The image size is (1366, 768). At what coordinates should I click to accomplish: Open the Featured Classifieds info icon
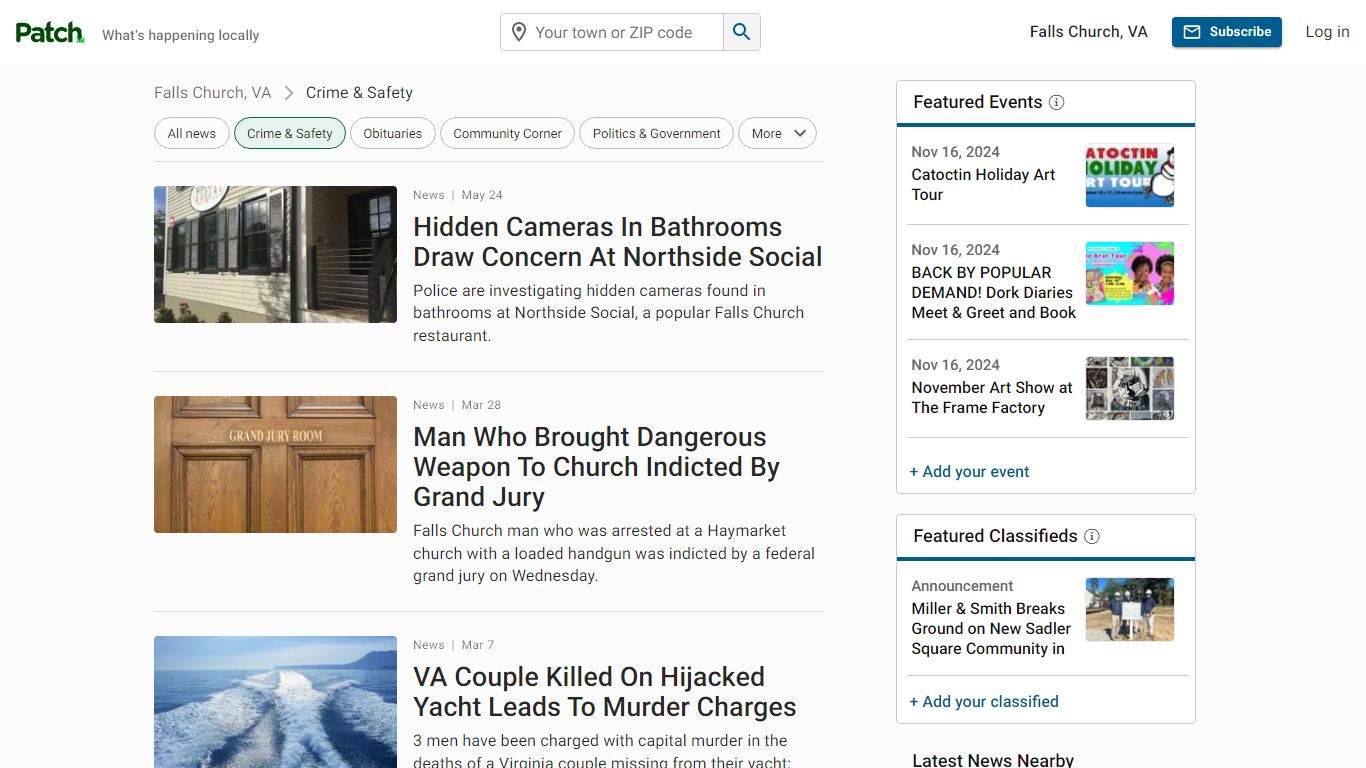tap(1092, 536)
